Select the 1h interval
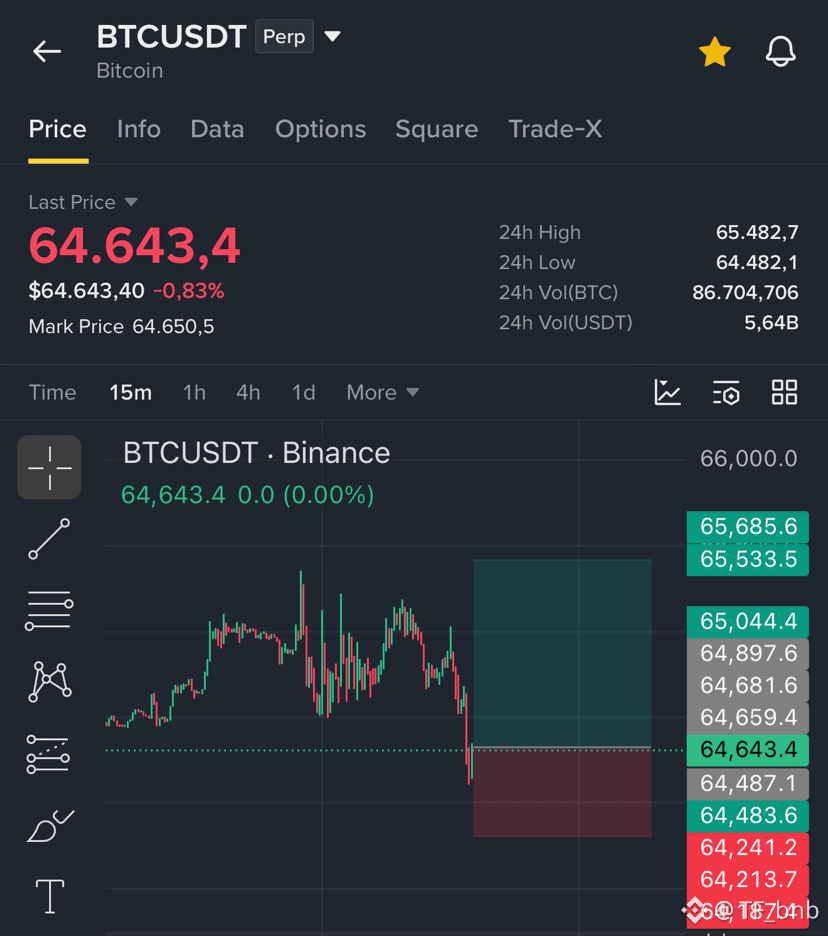Screen dimensions: 828x936 coord(194,393)
